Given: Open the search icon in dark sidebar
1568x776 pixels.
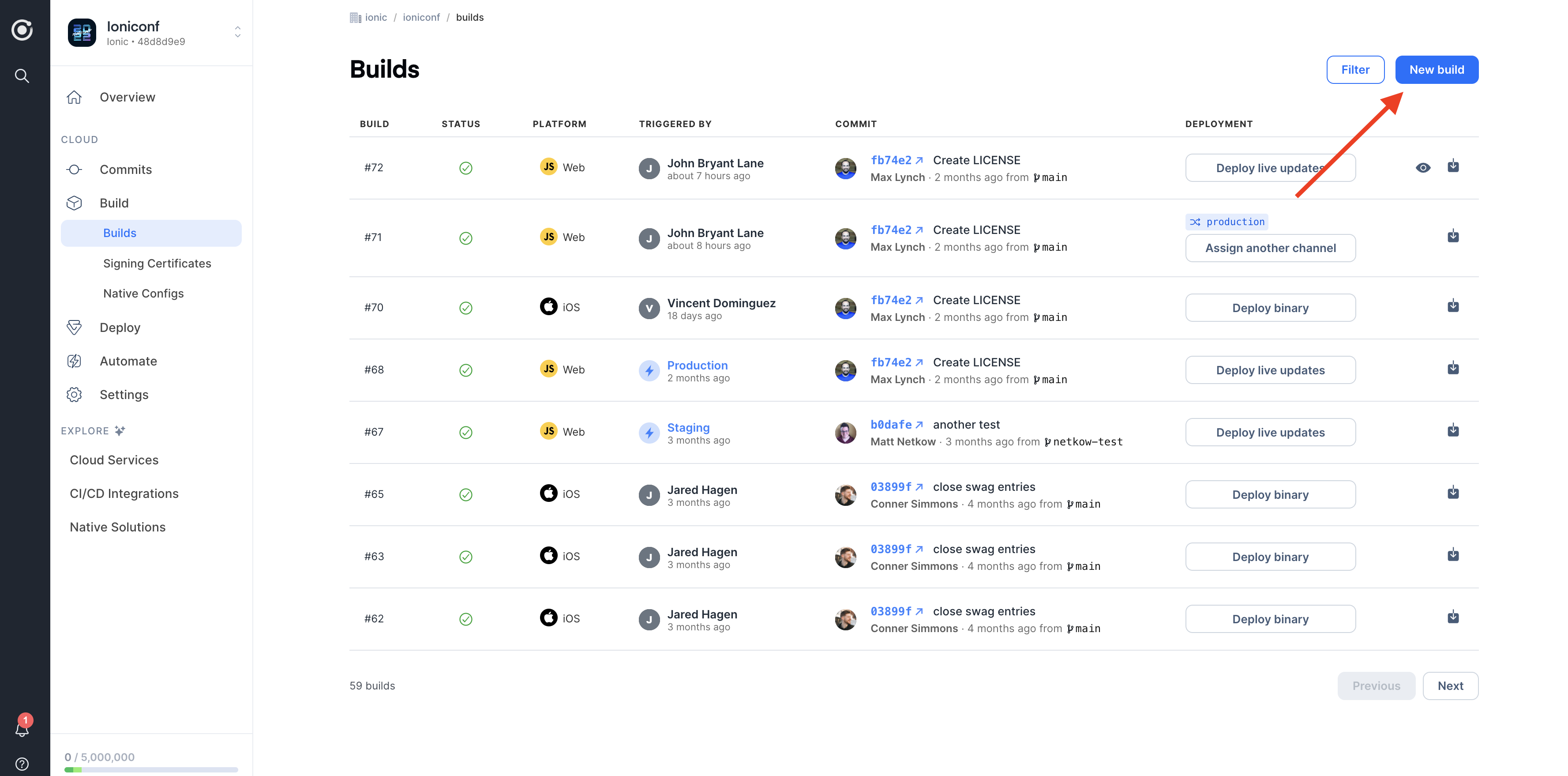Looking at the screenshot, I should (22, 75).
